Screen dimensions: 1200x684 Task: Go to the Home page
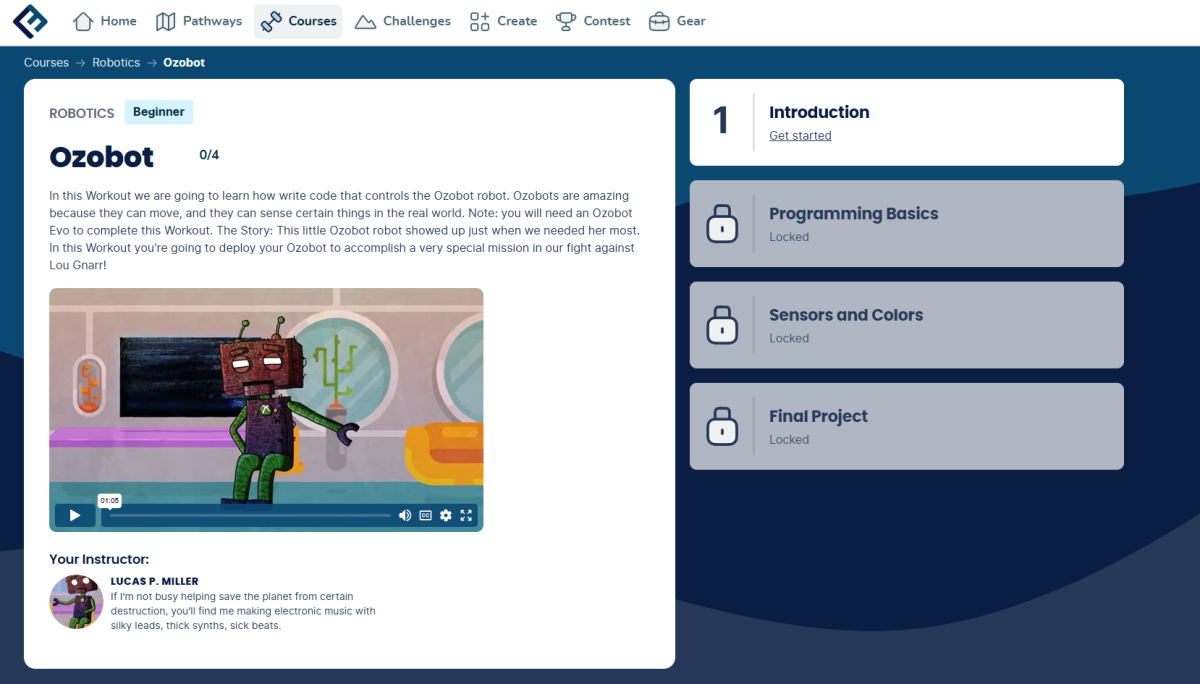[x=105, y=21]
